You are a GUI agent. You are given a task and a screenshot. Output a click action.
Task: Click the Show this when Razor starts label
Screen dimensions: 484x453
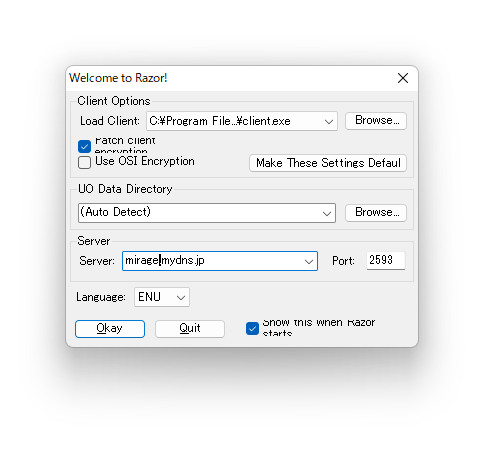coord(319,328)
